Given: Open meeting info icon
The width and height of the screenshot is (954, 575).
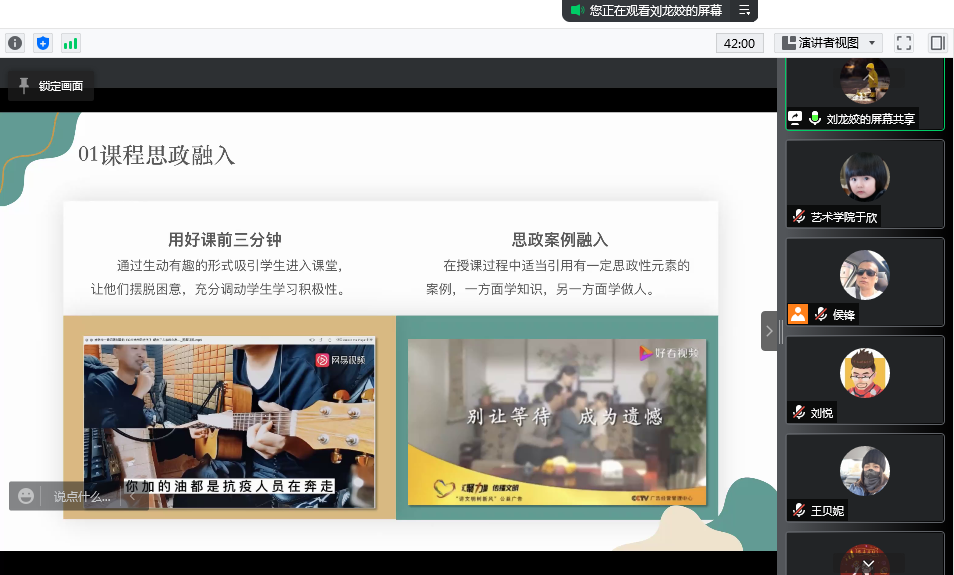Looking at the screenshot, I should click(x=15, y=43).
